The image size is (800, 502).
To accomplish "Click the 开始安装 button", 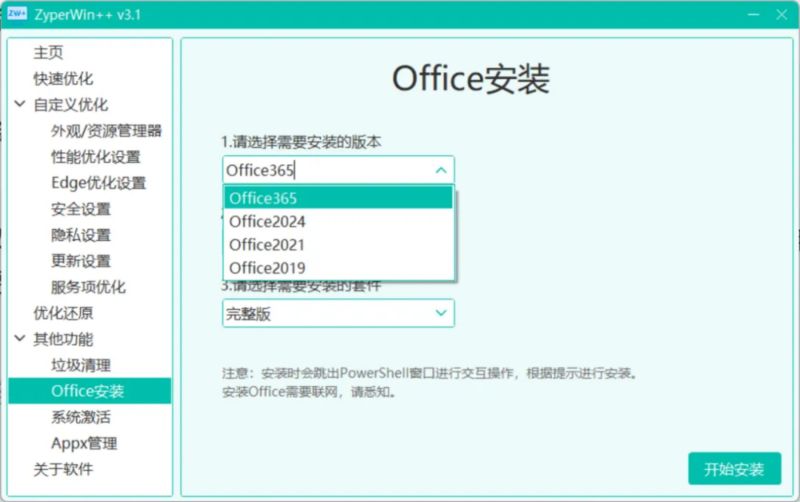I will click(734, 468).
